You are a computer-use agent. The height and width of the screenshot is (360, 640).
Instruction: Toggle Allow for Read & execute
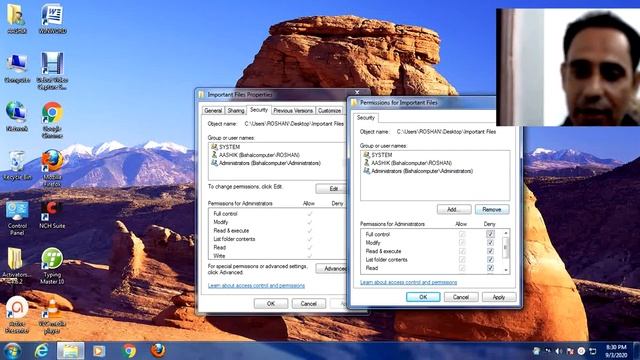click(462, 251)
